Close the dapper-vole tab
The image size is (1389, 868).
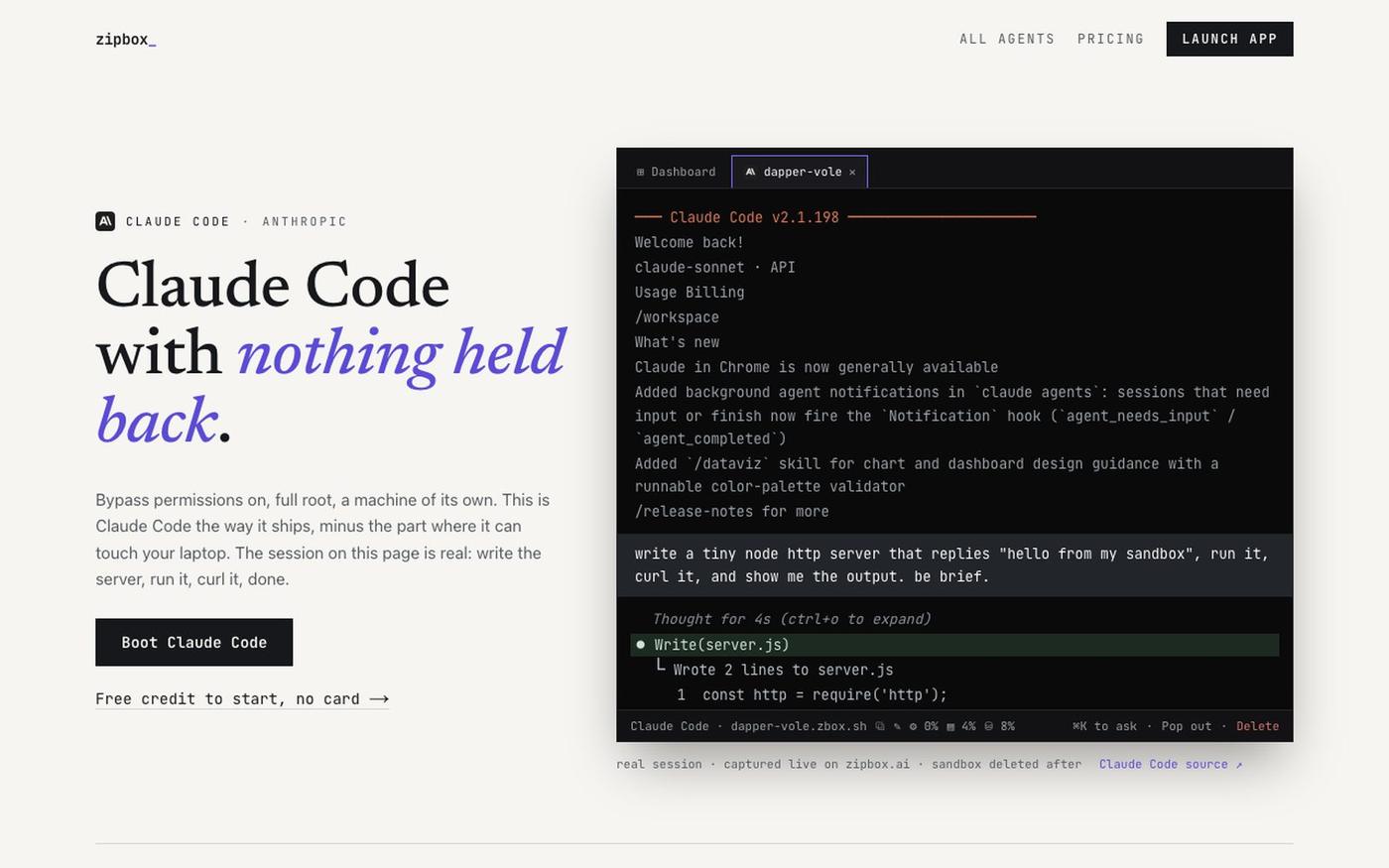click(x=852, y=172)
